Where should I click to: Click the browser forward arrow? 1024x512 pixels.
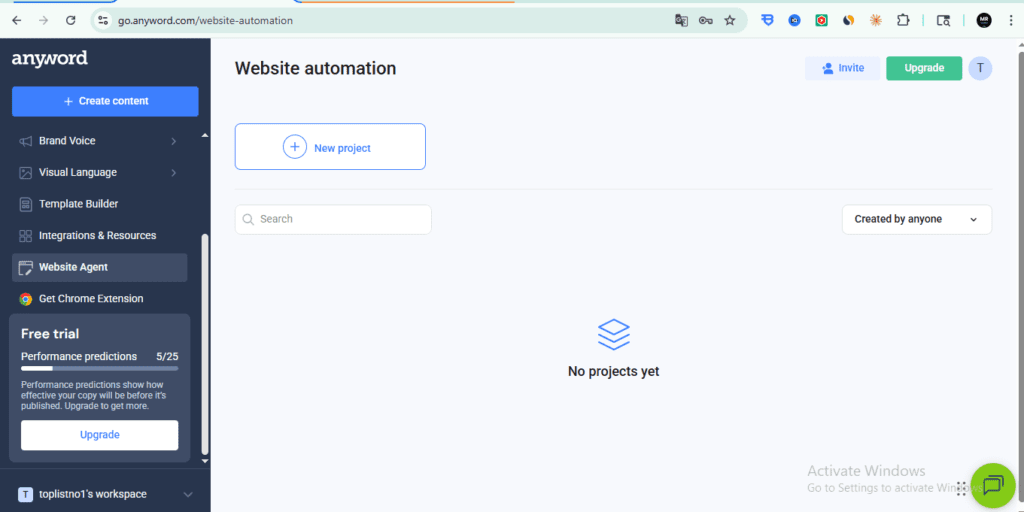click(x=44, y=20)
